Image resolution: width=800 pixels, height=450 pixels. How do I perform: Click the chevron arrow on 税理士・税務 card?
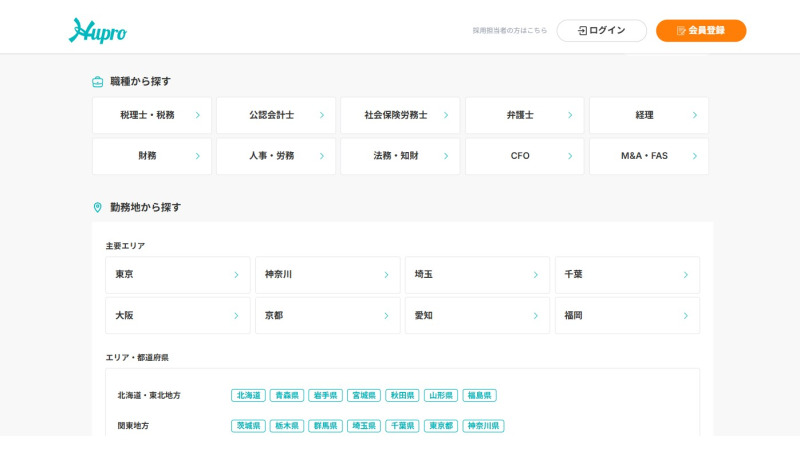point(197,115)
